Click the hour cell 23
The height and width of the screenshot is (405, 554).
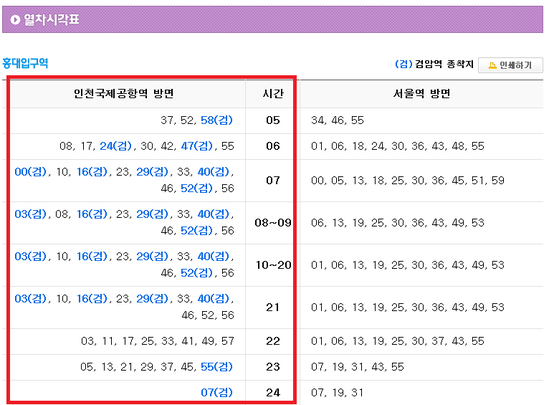pos(273,367)
